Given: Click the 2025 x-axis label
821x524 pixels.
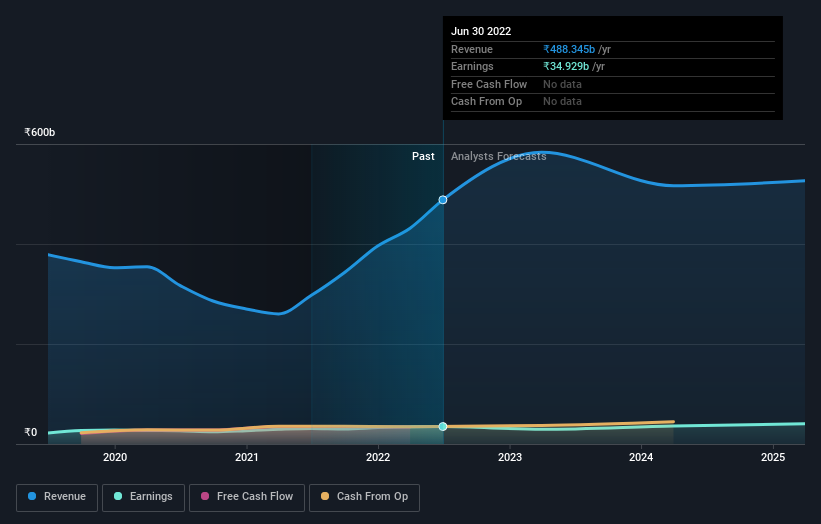Looking at the screenshot, I should pyautogui.click(x=773, y=458).
